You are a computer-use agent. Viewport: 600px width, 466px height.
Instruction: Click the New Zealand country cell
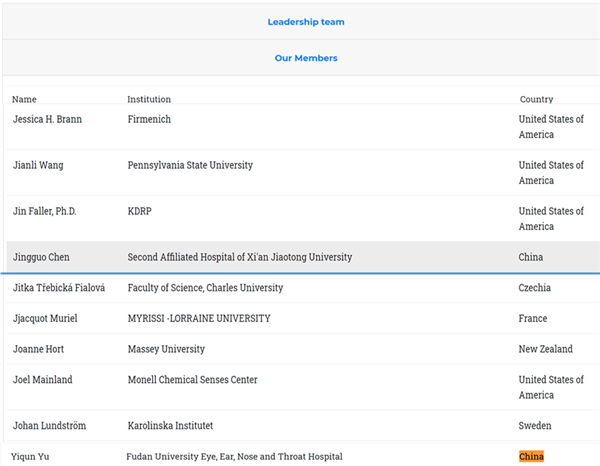545,349
